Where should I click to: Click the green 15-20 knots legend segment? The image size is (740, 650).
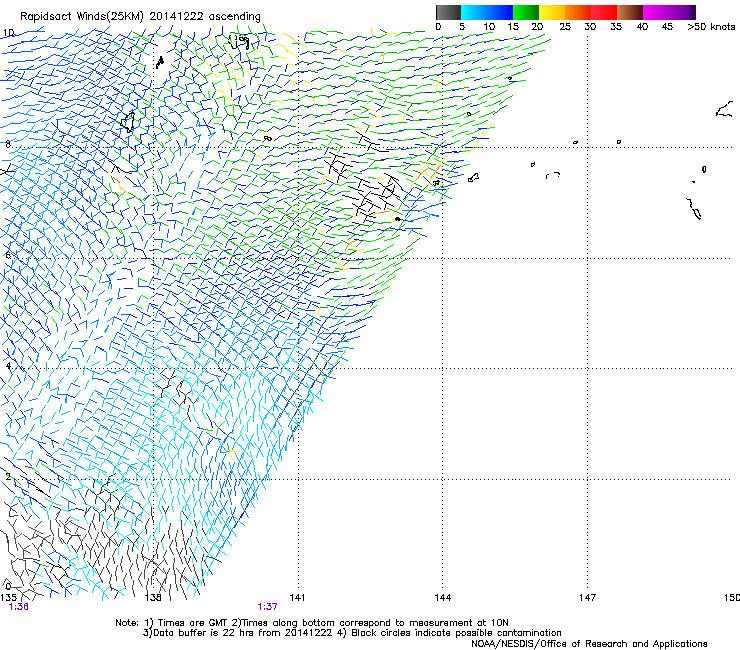526,12
